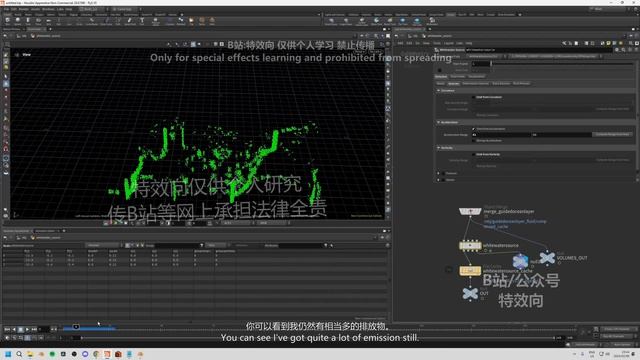Toggle the real-time playback button
The width and height of the screenshot is (640, 360).
tap(7, 338)
